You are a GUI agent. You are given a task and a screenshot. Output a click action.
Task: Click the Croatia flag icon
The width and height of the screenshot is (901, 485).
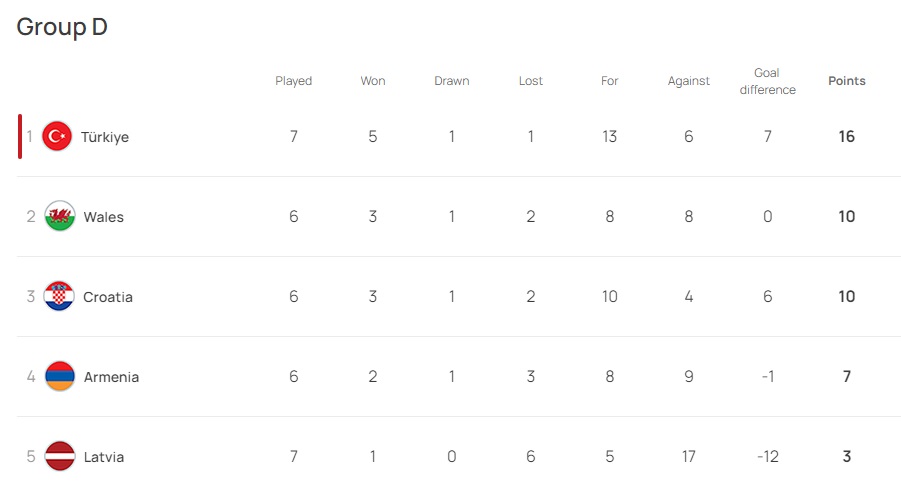click(60, 297)
